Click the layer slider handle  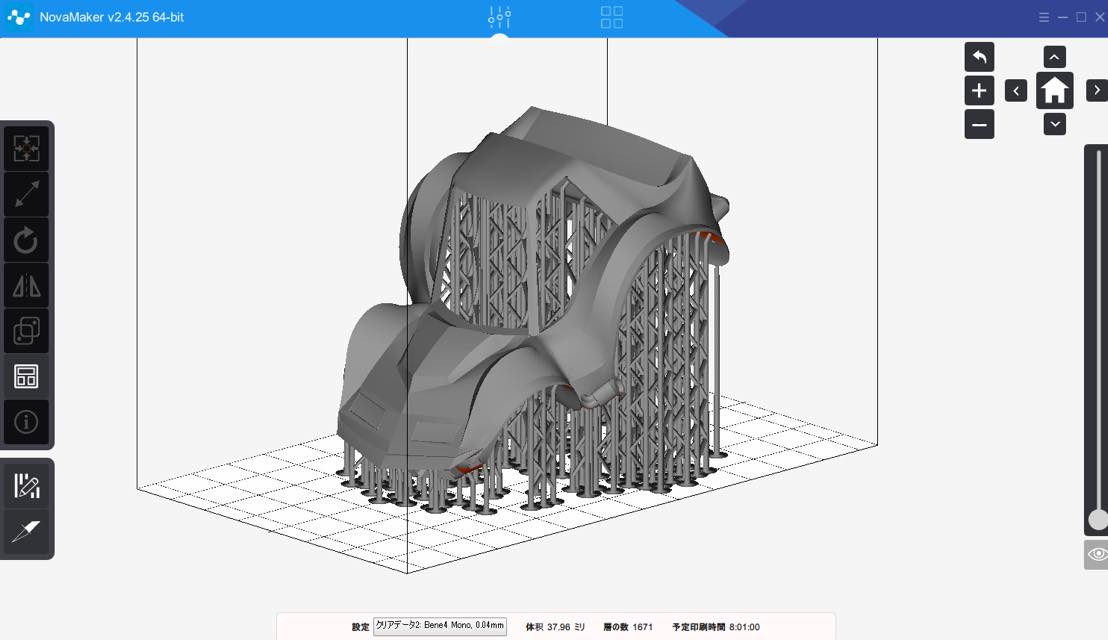pyautogui.click(x=1097, y=519)
